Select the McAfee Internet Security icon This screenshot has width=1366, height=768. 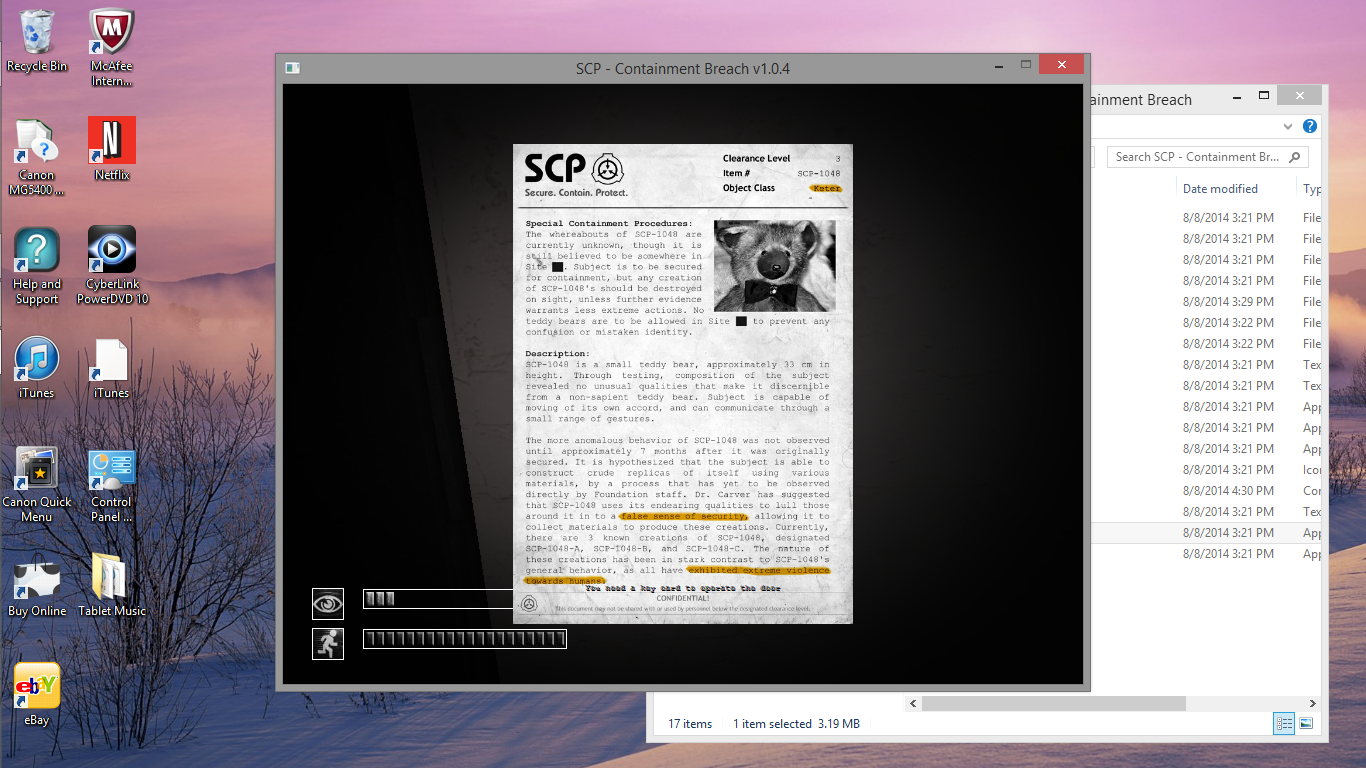coord(112,34)
